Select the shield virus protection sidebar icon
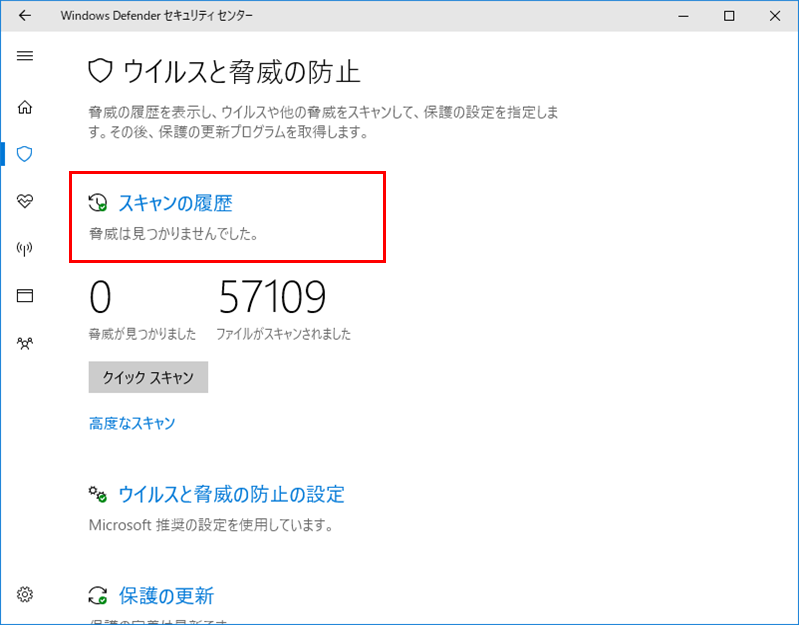This screenshot has width=799, height=625. pyautogui.click(x=24, y=154)
